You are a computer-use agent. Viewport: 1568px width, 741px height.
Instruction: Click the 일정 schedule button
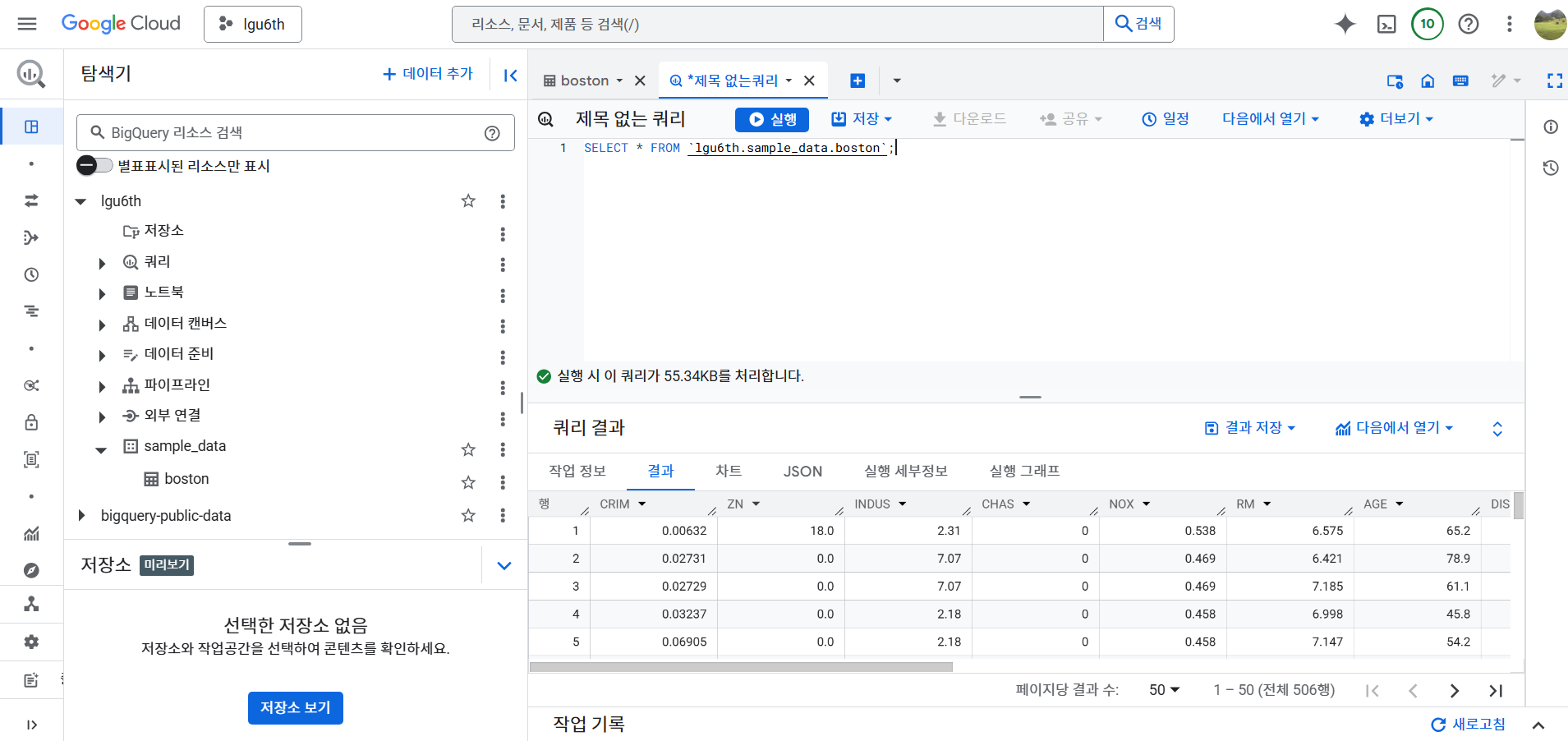tap(1166, 119)
